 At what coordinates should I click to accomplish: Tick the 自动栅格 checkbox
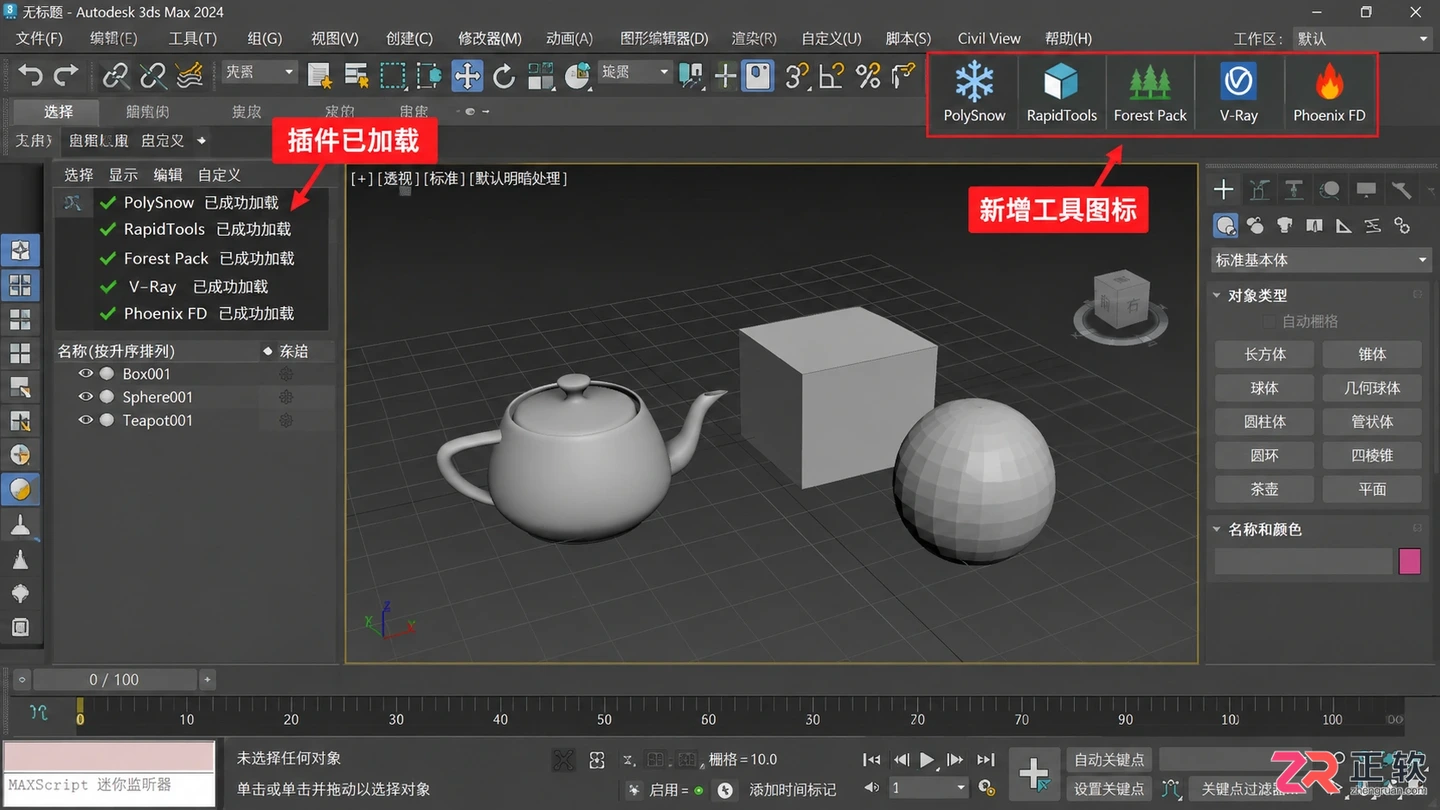coord(1270,322)
